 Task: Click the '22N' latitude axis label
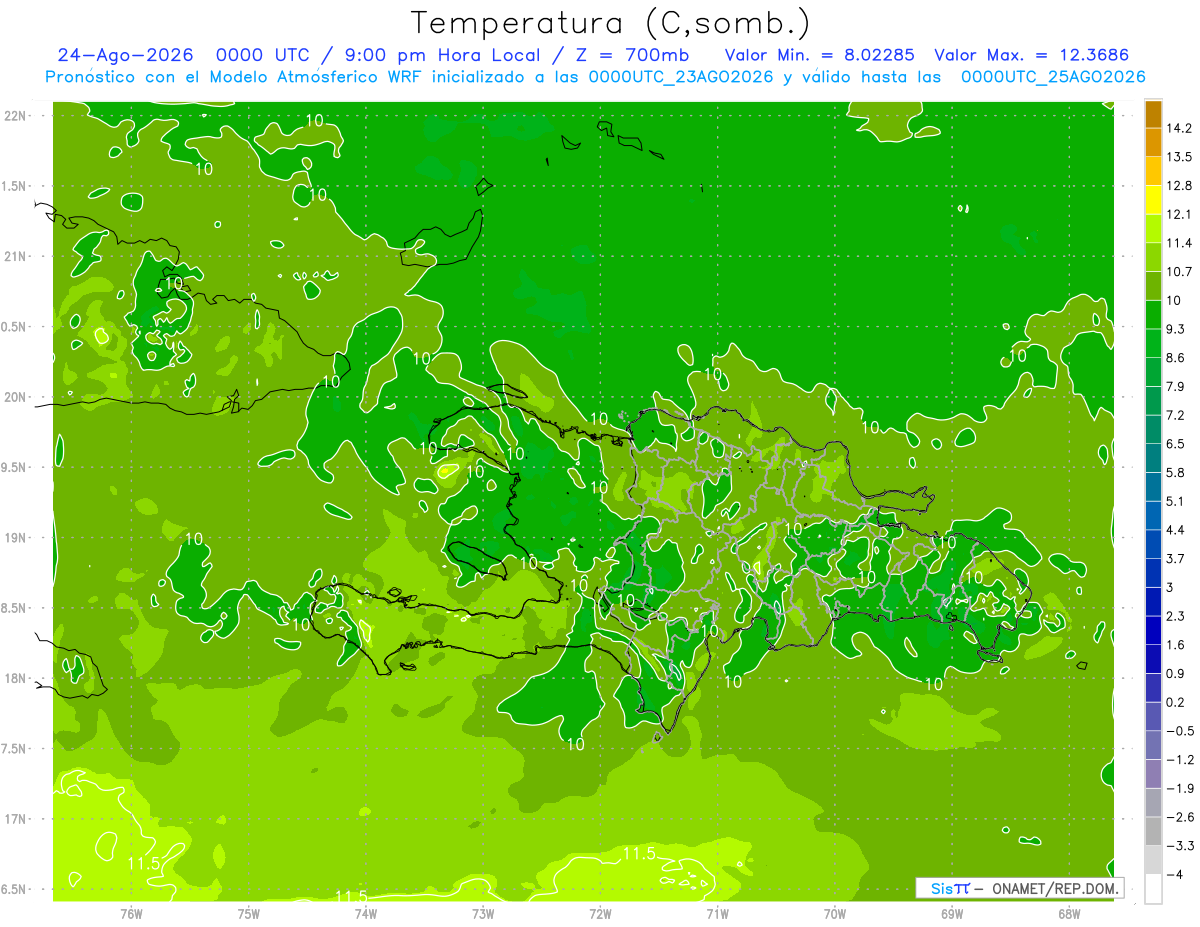17,116
